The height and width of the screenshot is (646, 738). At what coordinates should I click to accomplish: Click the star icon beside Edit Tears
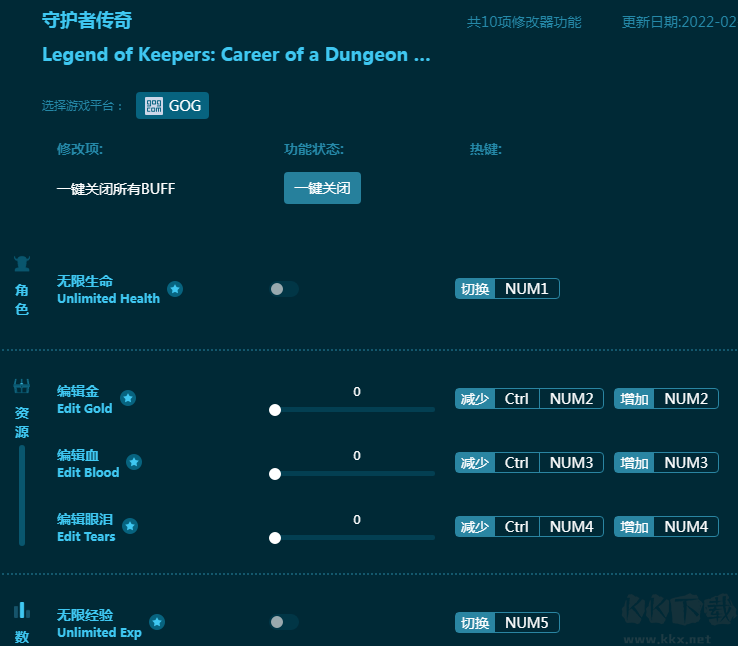tap(130, 526)
